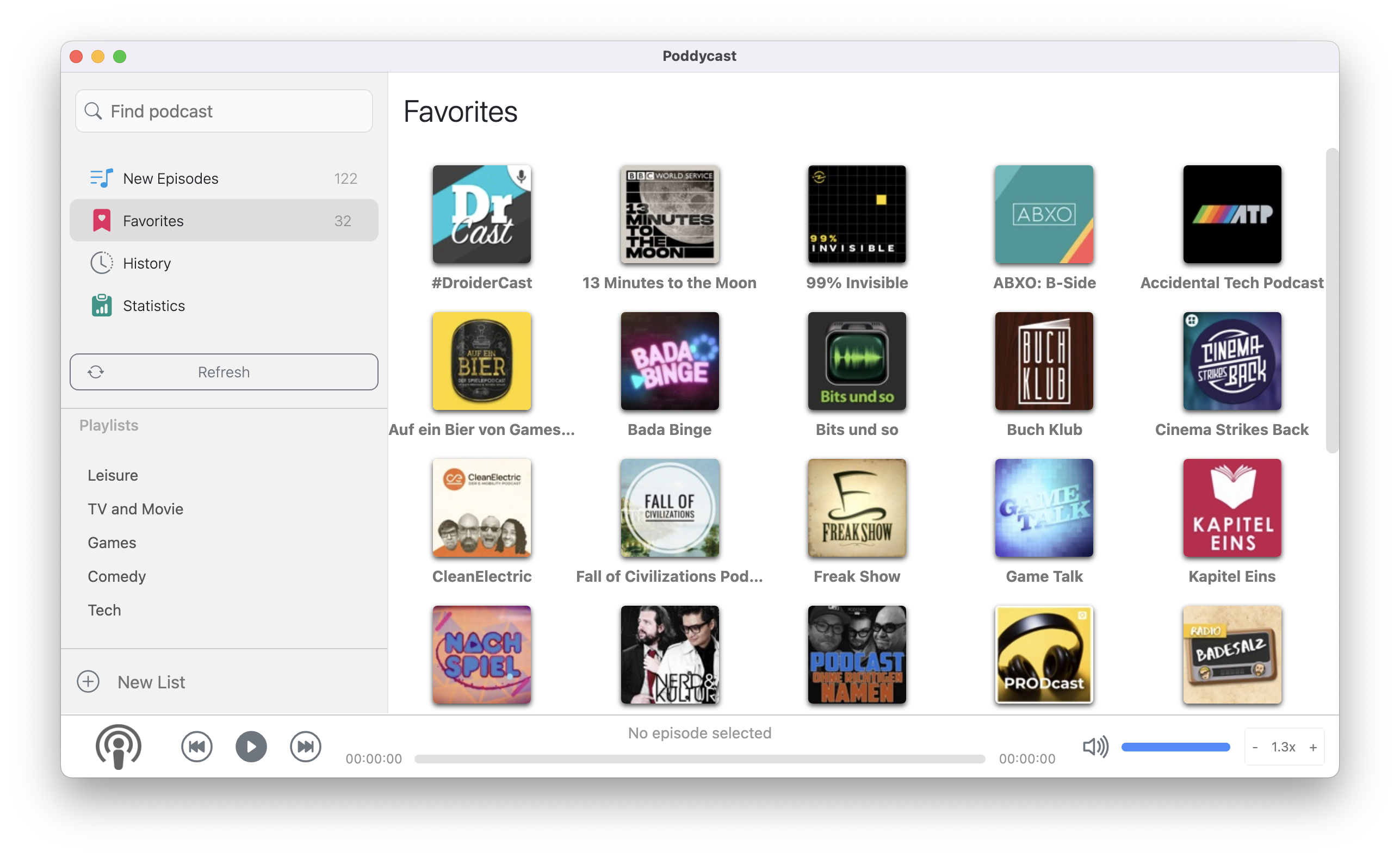Decrease playback speed with minus
The height and width of the screenshot is (858, 1400).
(1255, 747)
